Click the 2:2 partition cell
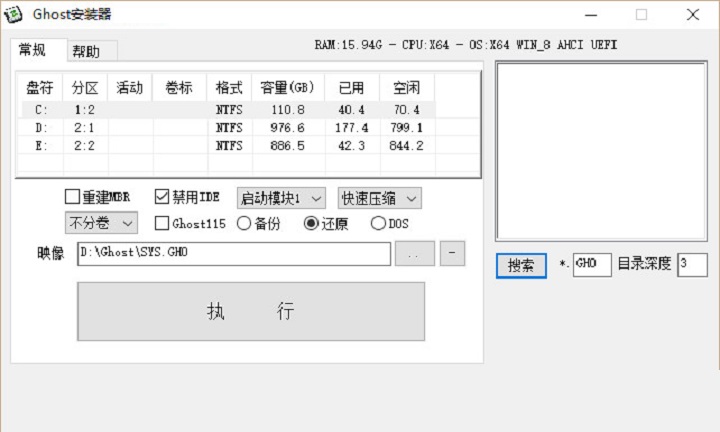This screenshot has height=432, width=720. click(84, 146)
